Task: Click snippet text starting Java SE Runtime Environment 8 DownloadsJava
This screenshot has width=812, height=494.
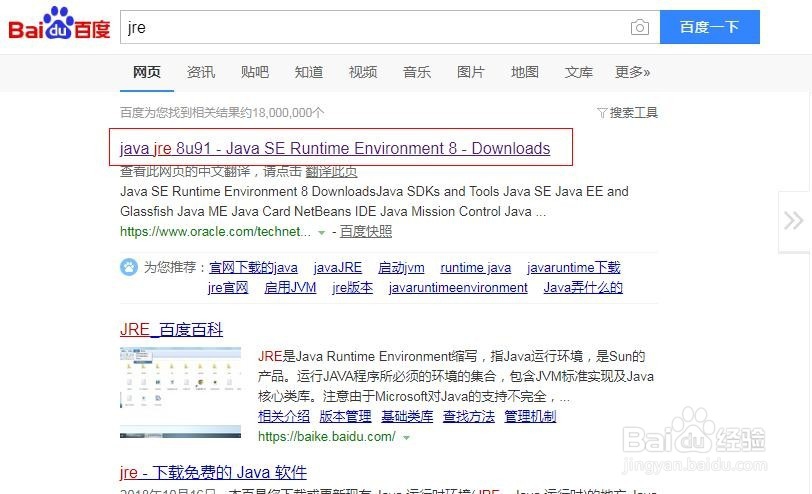Action: click(x=374, y=201)
